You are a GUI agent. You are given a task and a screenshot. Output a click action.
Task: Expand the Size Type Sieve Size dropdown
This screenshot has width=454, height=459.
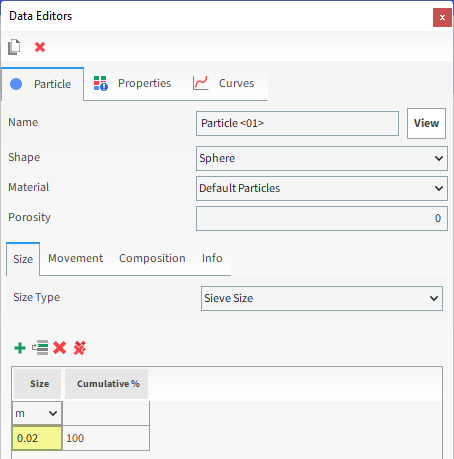click(322, 298)
